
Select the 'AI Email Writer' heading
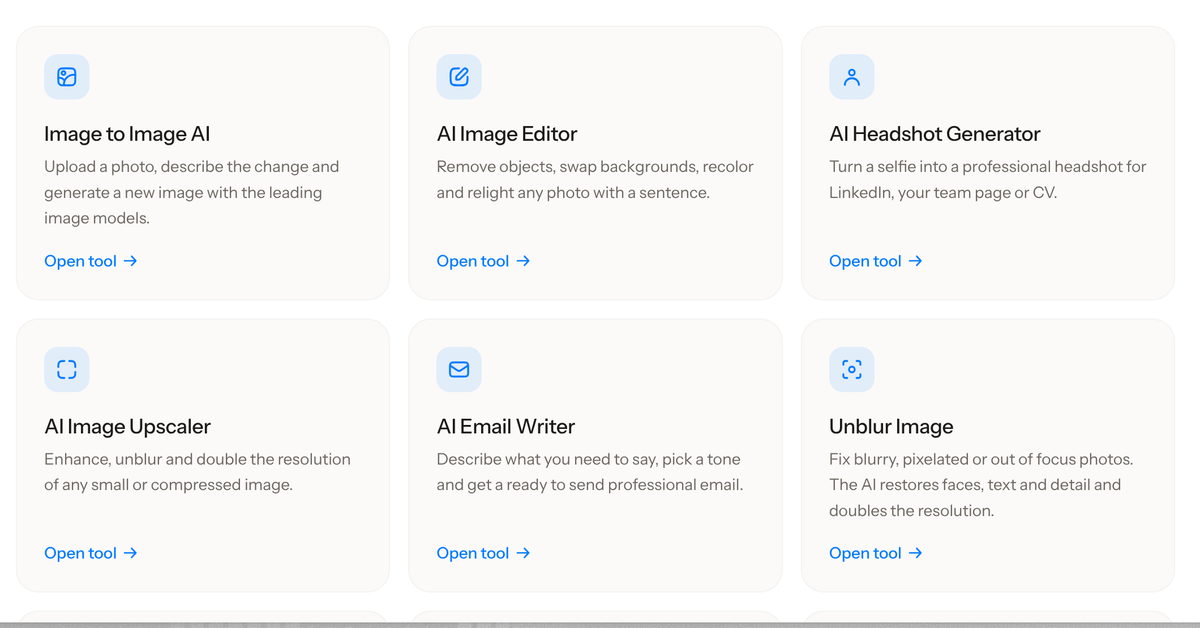click(506, 427)
